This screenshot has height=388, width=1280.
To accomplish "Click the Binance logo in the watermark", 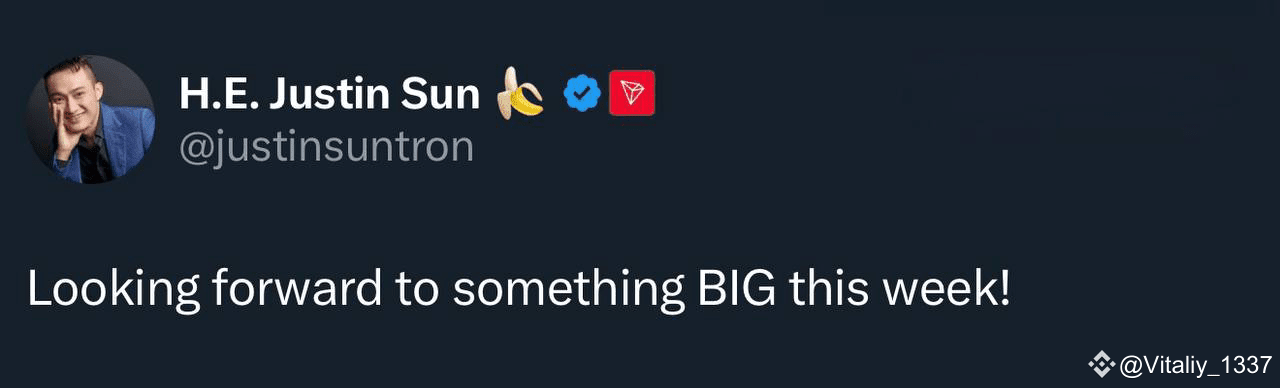I will coord(1102,364).
